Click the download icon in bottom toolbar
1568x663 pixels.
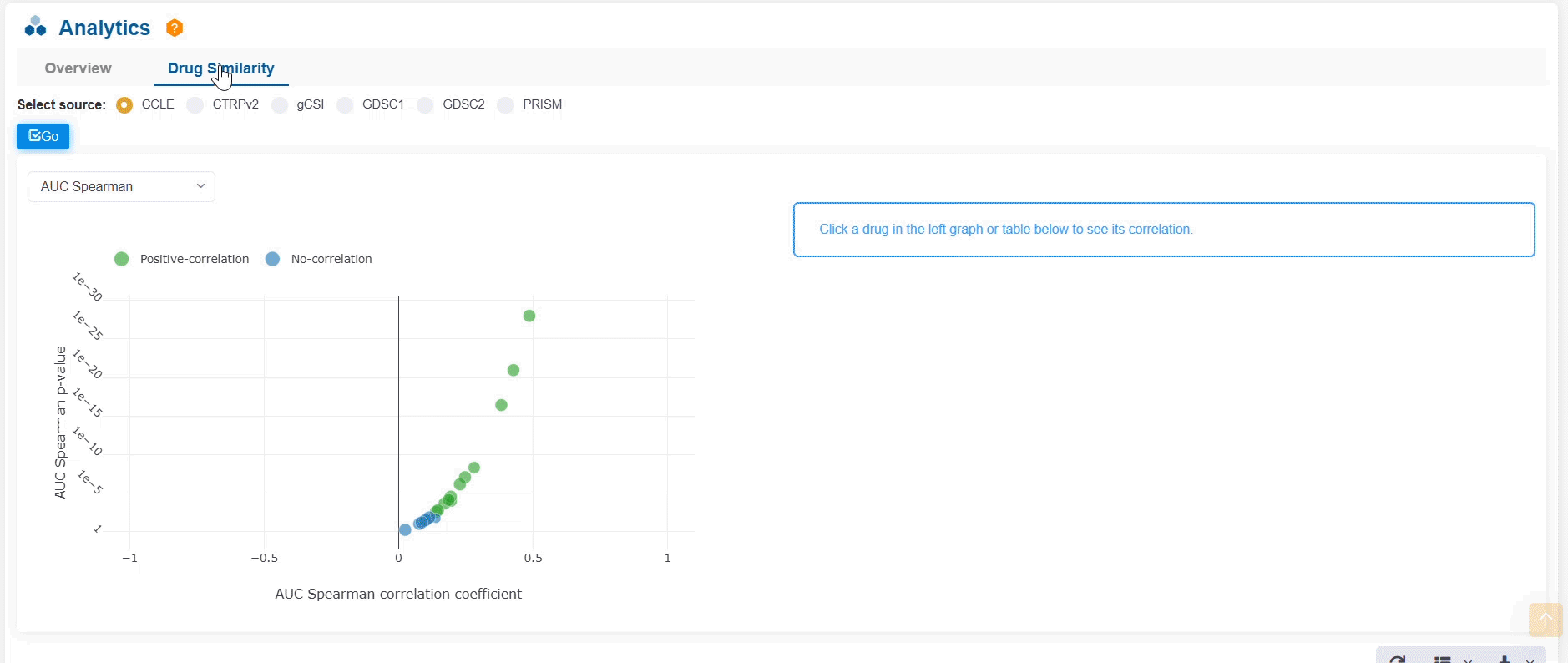tap(1504, 660)
